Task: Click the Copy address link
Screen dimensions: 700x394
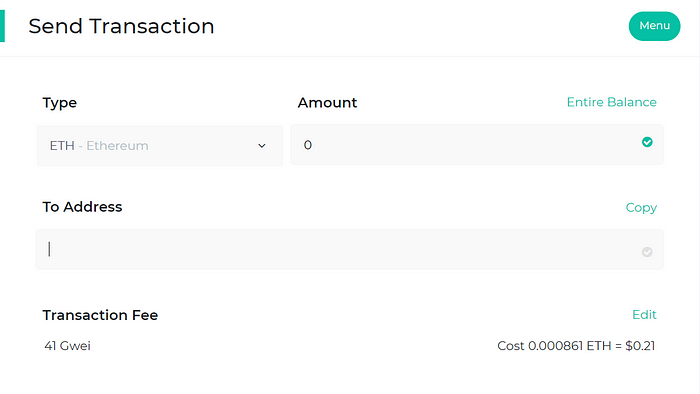Action: (x=641, y=208)
